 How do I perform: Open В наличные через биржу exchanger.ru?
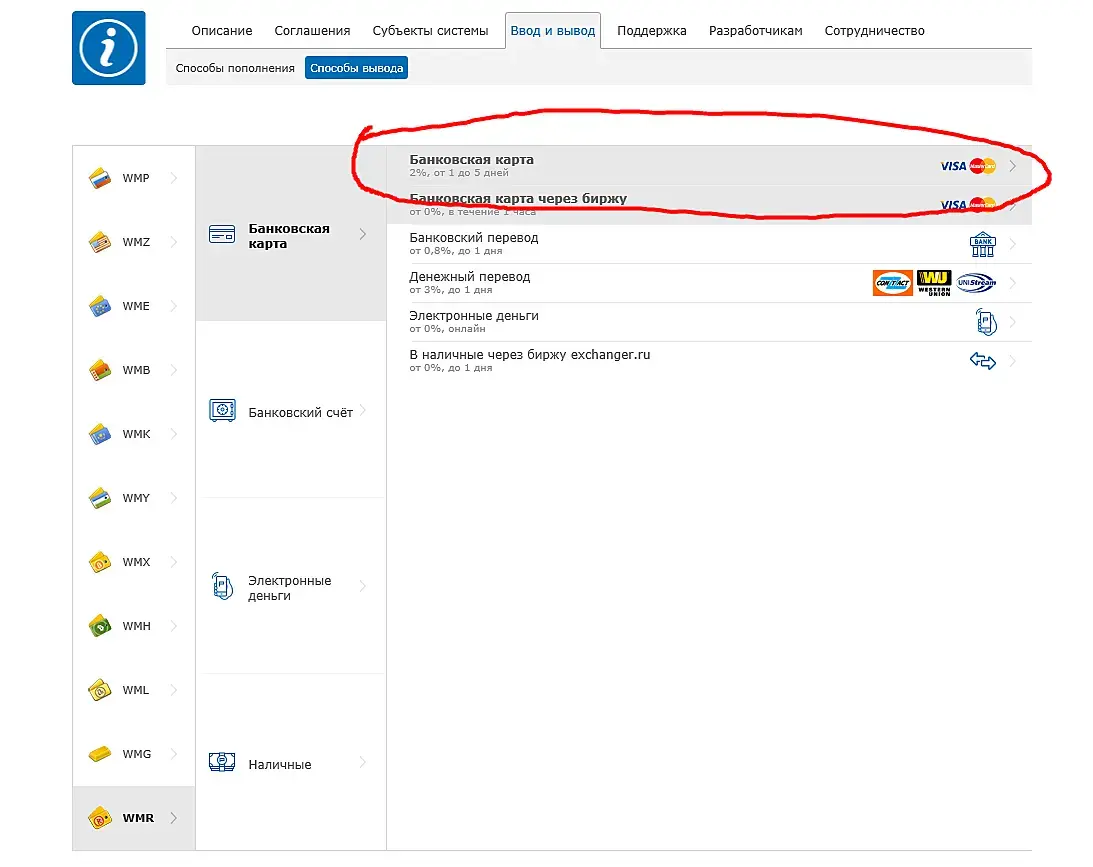point(709,360)
